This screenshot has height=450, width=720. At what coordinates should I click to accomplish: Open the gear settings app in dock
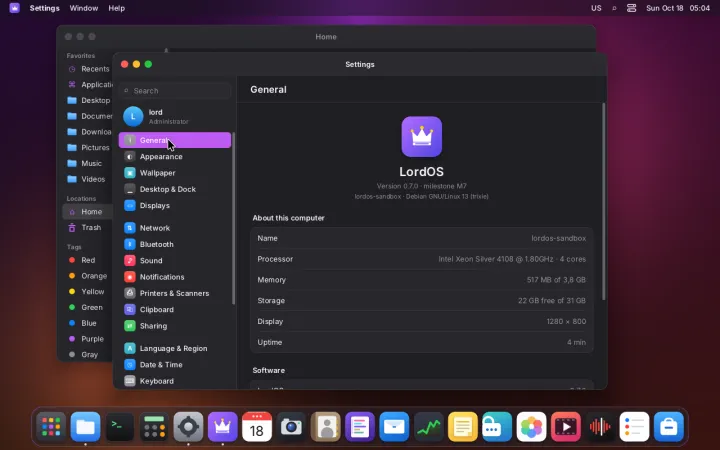coord(188,427)
